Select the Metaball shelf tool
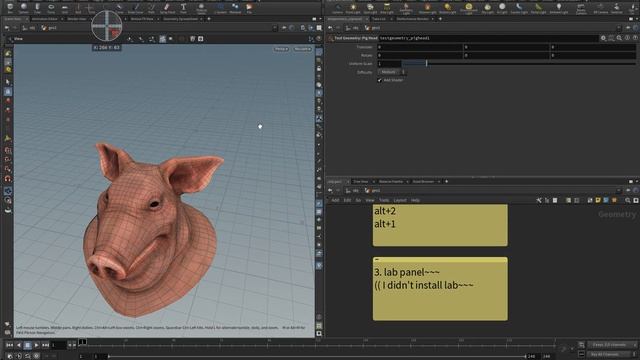The width and height of the screenshot is (640, 360). (235, 8)
